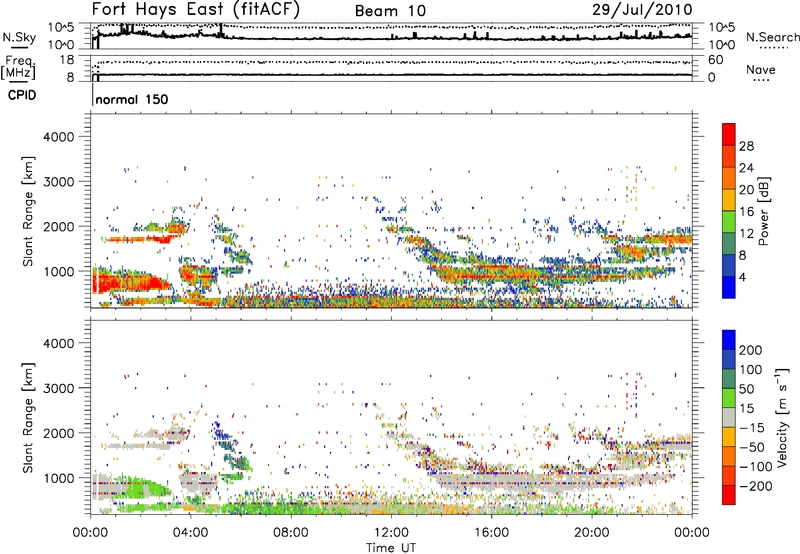800x554 pixels.
Task: Click the "-50" velocity colorbar label
Action: 752,447
